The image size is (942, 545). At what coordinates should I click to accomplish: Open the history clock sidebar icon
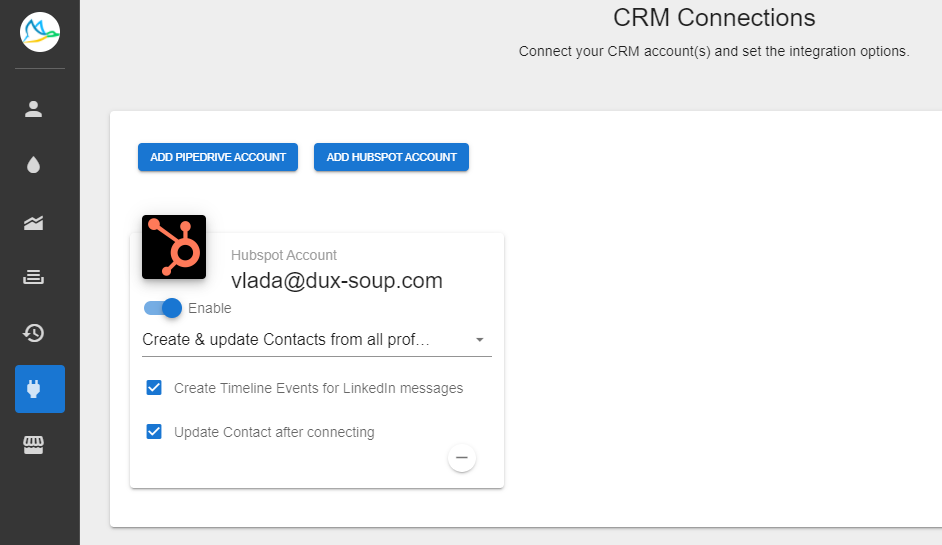point(34,333)
